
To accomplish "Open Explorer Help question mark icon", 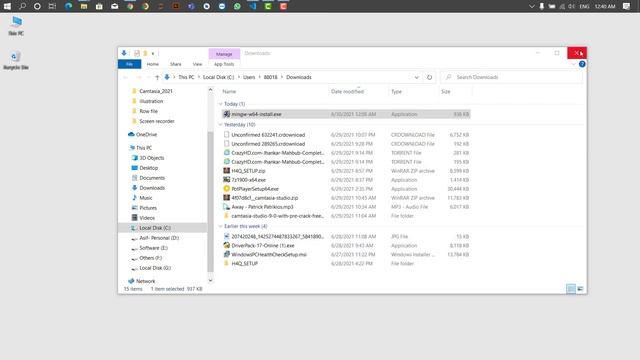I will 582,64.
